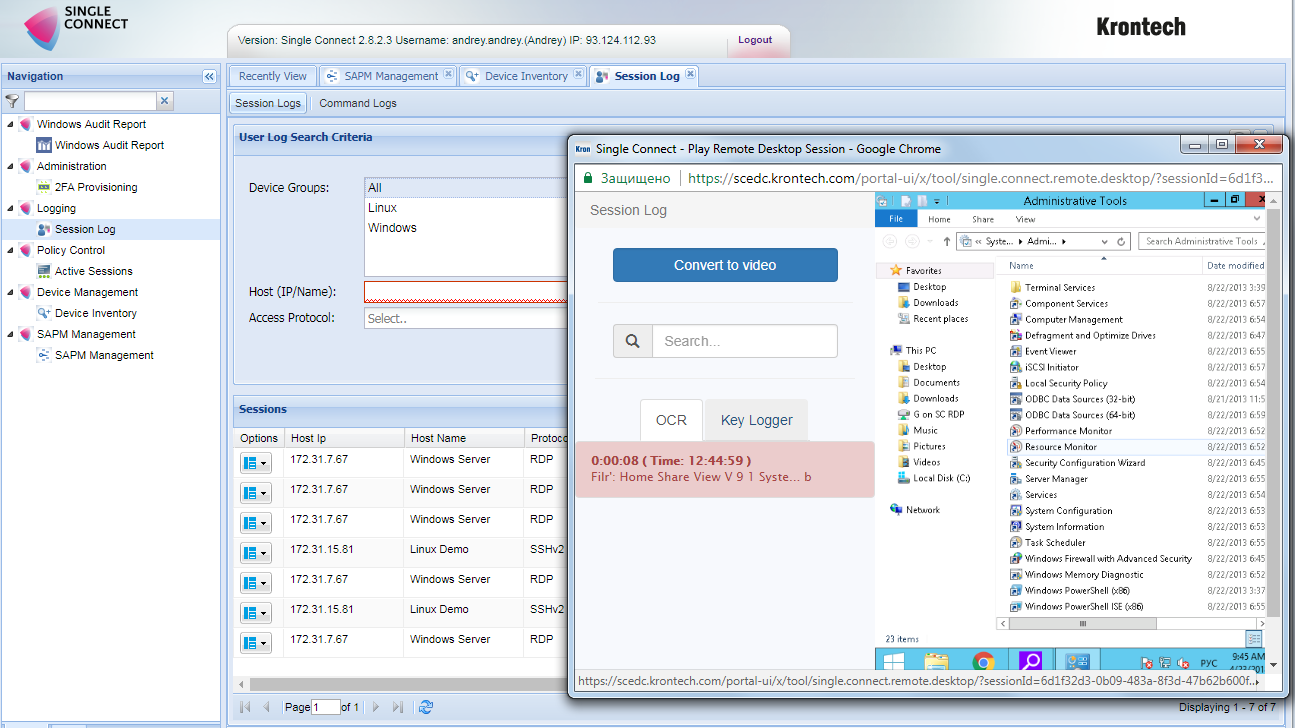Collapse the Windows Audit Report tree node
The height and width of the screenshot is (728, 1295).
(11, 125)
